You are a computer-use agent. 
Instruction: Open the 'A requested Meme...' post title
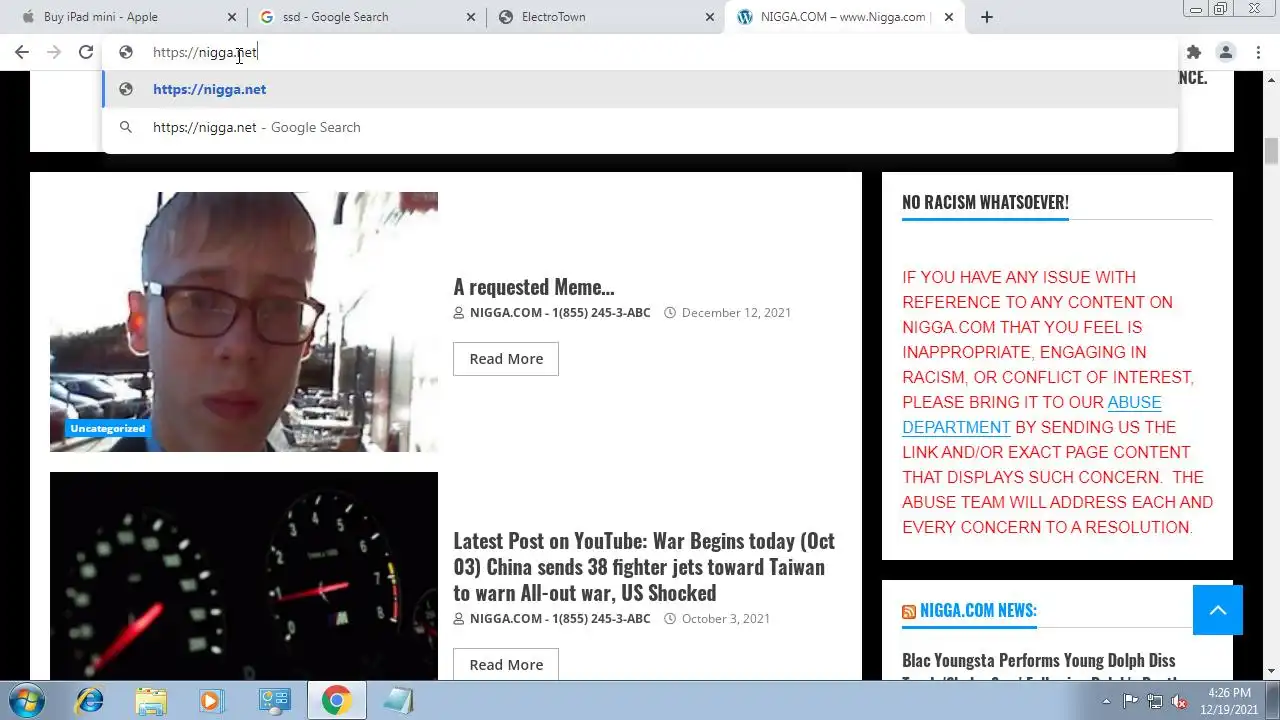point(534,287)
